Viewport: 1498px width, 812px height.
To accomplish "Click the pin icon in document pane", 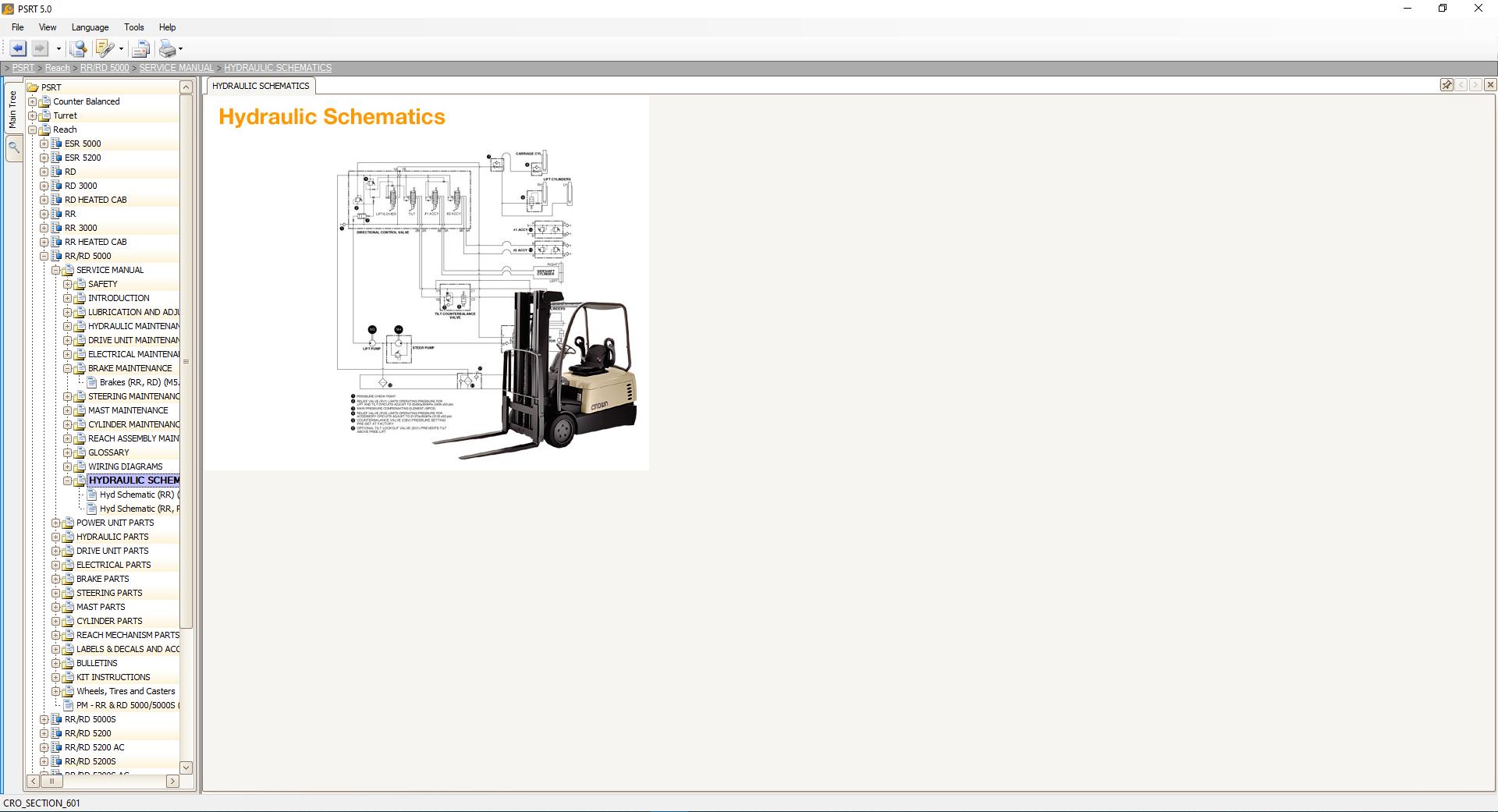I will click(x=1447, y=85).
